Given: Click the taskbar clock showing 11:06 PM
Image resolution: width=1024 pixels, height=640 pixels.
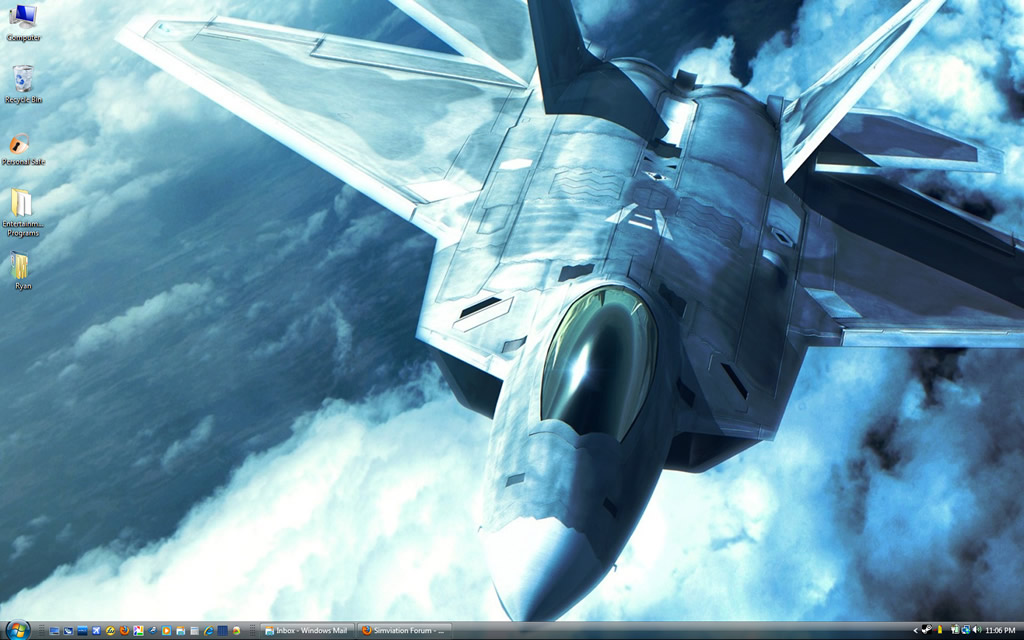Looking at the screenshot, I should pyautogui.click(x=1000, y=630).
